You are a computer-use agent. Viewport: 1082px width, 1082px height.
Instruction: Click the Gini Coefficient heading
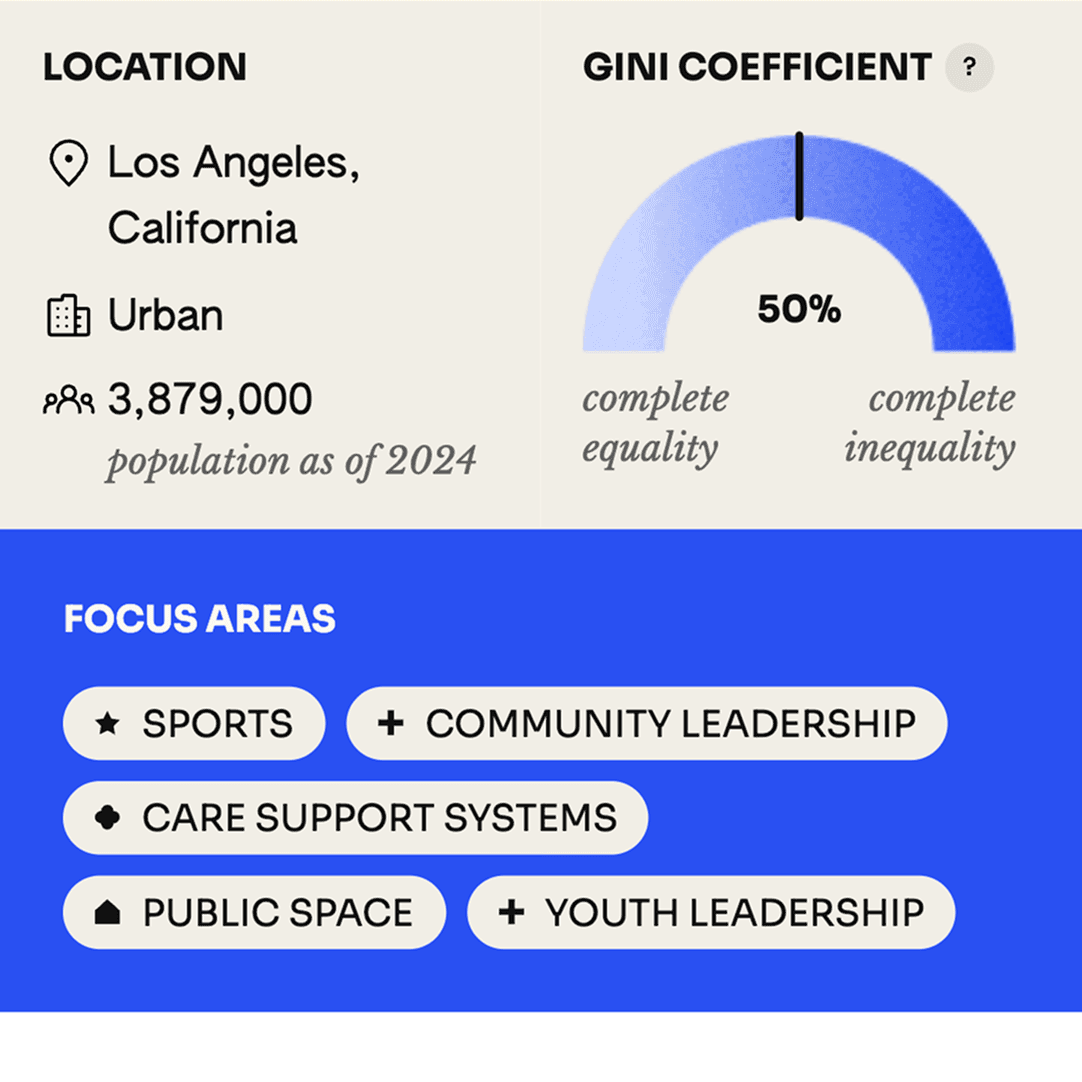757,68
